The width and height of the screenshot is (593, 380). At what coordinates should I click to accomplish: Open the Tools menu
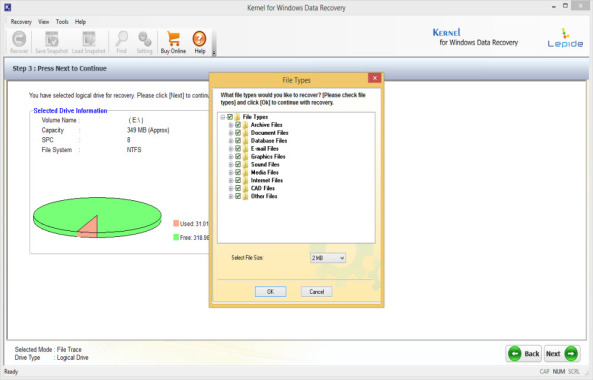pyautogui.click(x=62, y=22)
